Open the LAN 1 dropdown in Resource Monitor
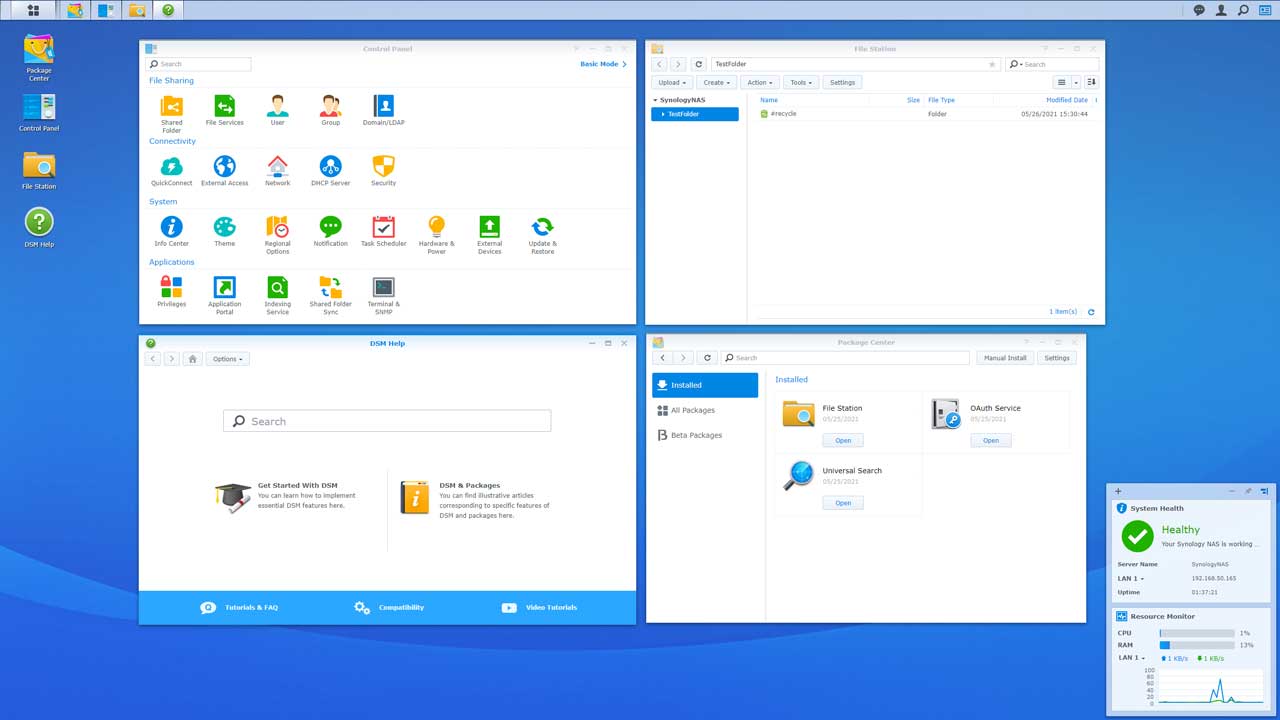This screenshot has width=1280, height=720. pos(1131,658)
